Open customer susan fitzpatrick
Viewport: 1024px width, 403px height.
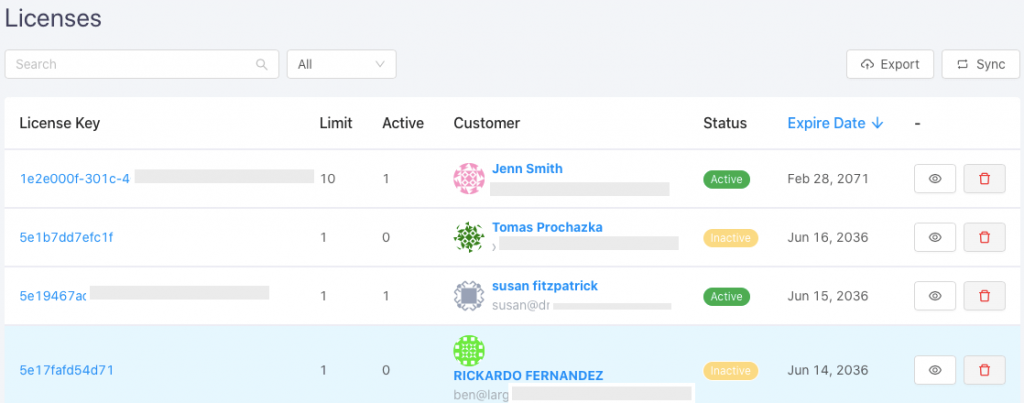[x=545, y=286]
